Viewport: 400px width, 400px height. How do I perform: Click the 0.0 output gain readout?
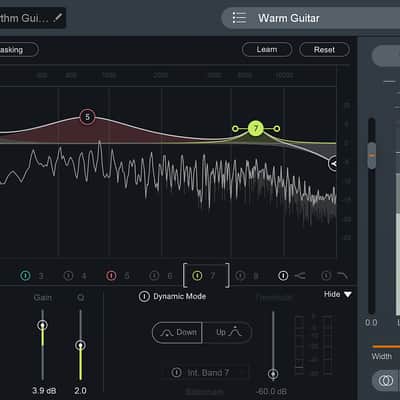point(371,323)
